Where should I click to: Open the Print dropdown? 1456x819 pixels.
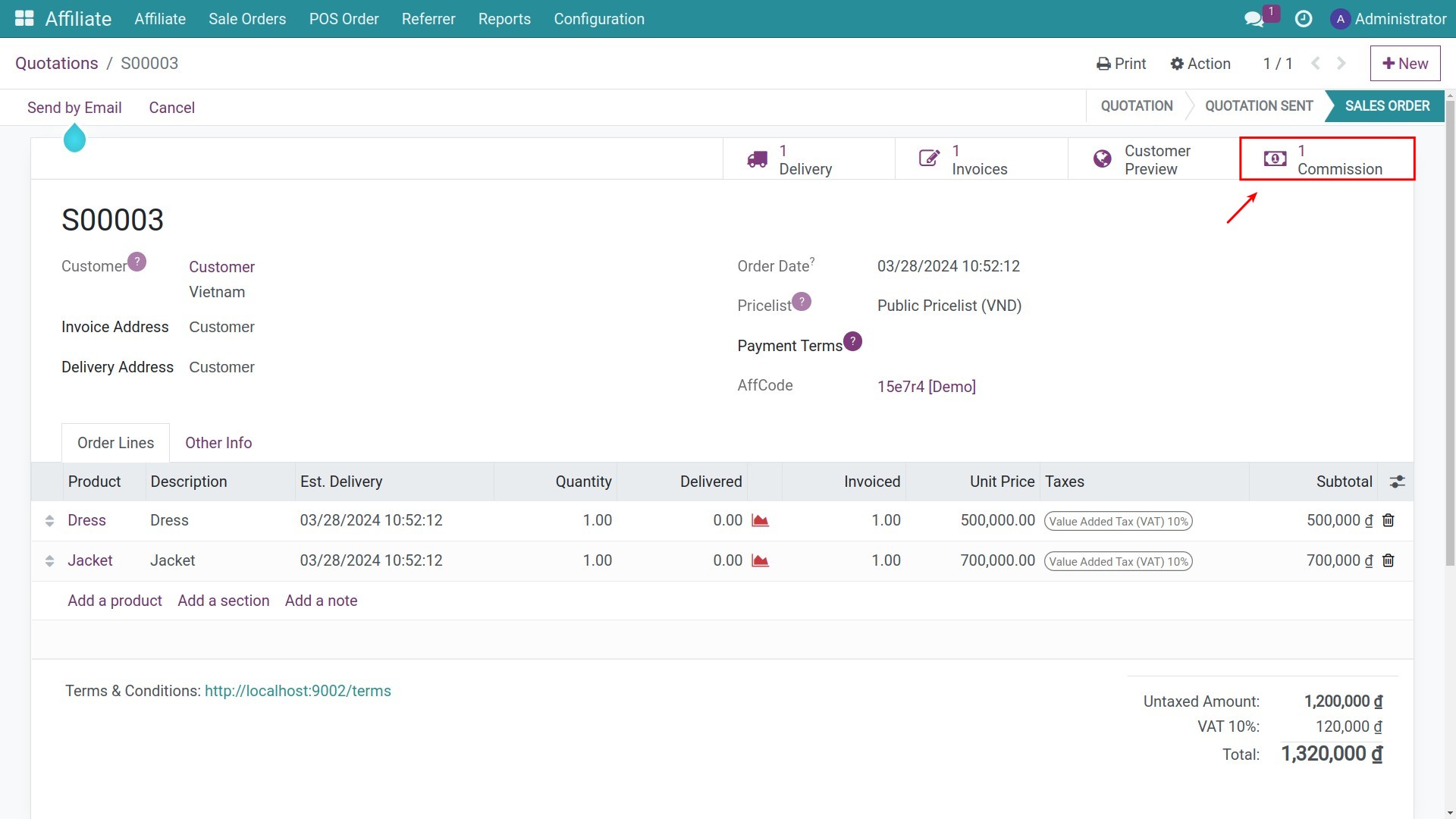pos(1121,64)
